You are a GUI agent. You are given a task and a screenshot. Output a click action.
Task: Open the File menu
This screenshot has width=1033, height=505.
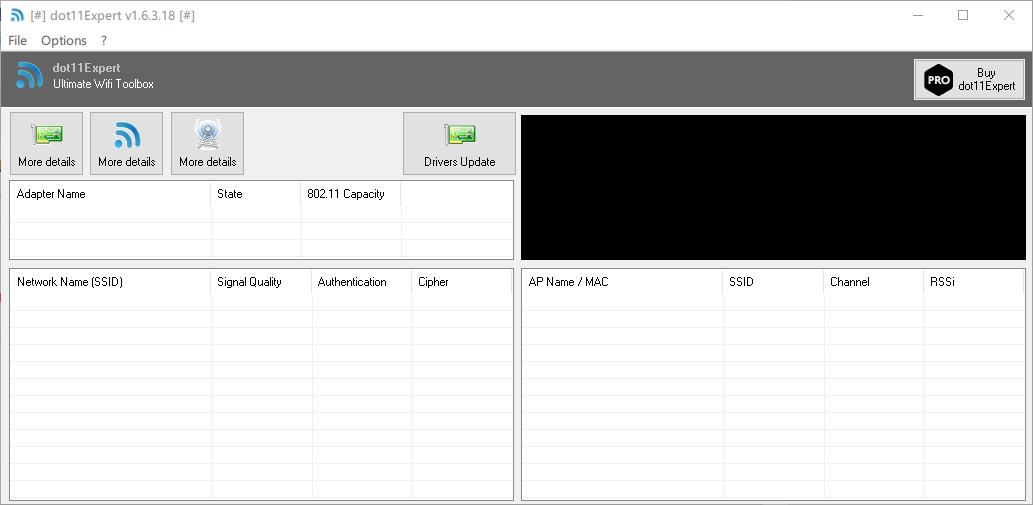[18, 40]
